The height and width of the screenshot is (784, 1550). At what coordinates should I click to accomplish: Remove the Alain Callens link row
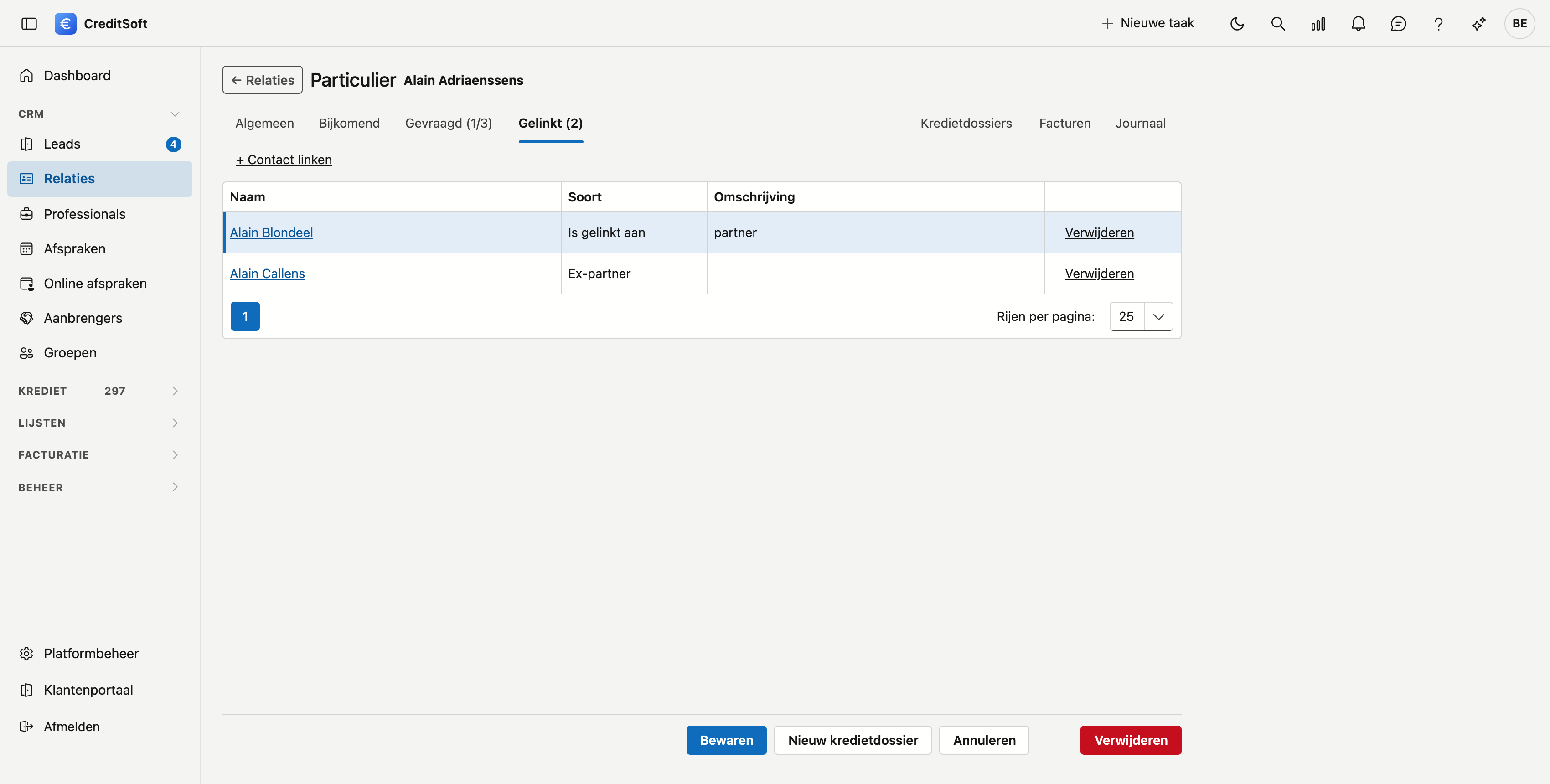[x=1099, y=273]
